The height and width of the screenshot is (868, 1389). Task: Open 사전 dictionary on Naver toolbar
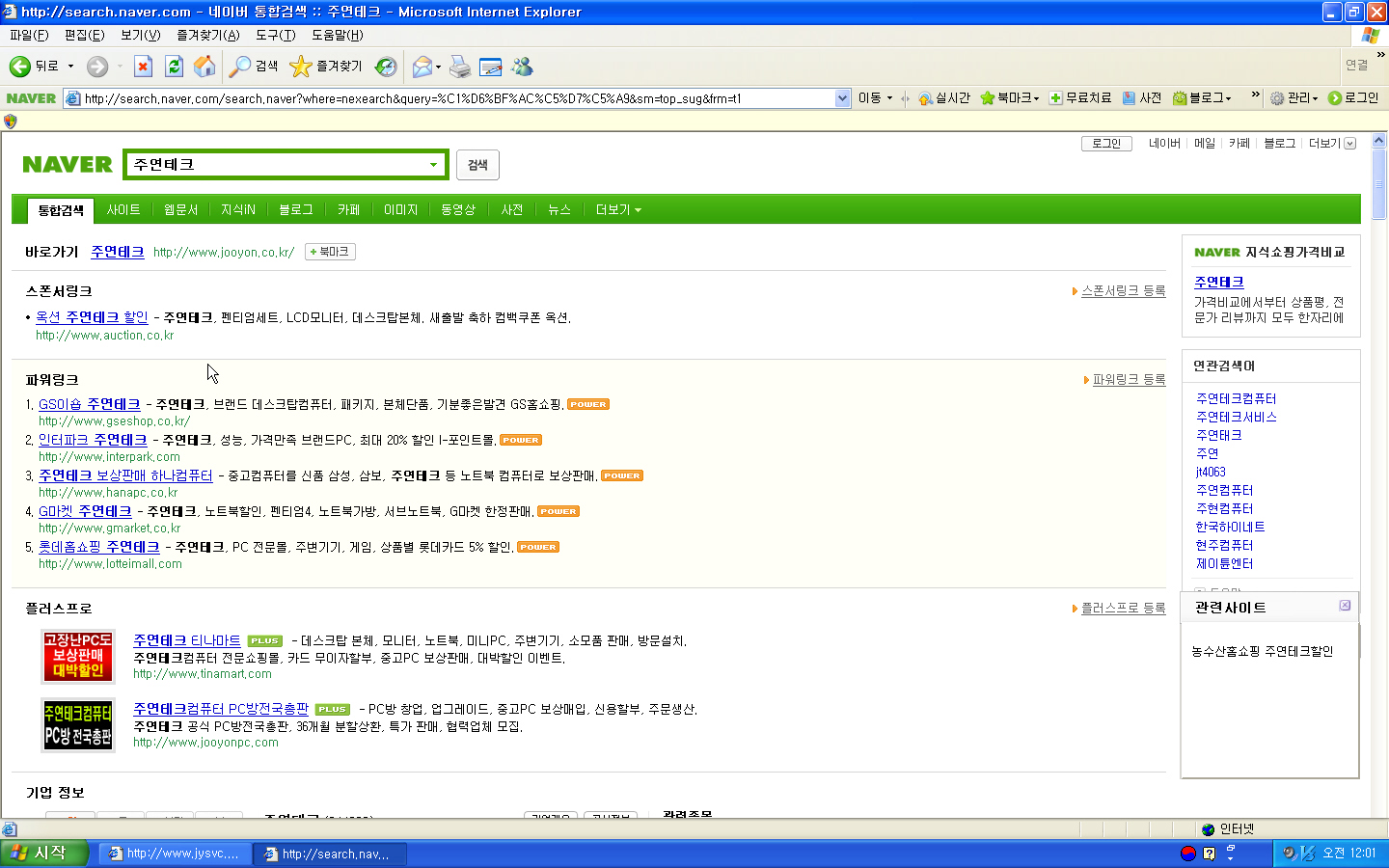tap(1142, 98)
